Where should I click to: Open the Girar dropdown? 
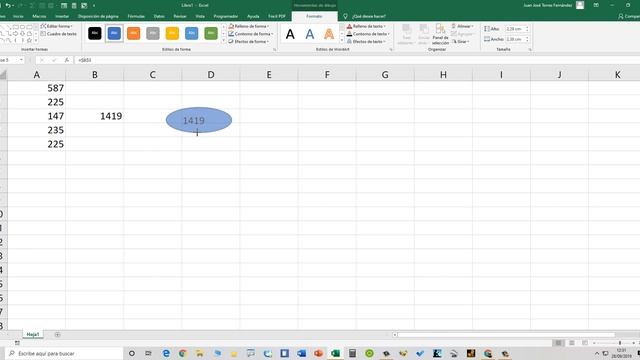pos(460,42)
